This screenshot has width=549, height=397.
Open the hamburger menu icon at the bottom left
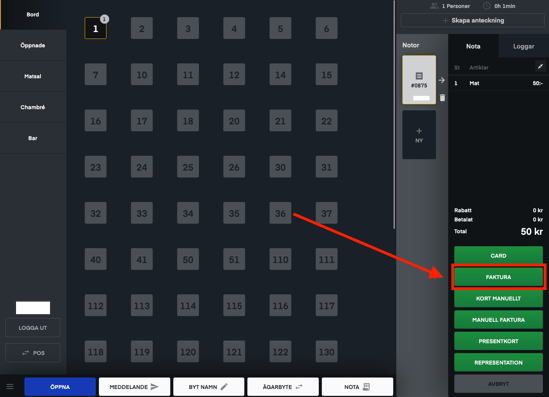coord(10,386)
